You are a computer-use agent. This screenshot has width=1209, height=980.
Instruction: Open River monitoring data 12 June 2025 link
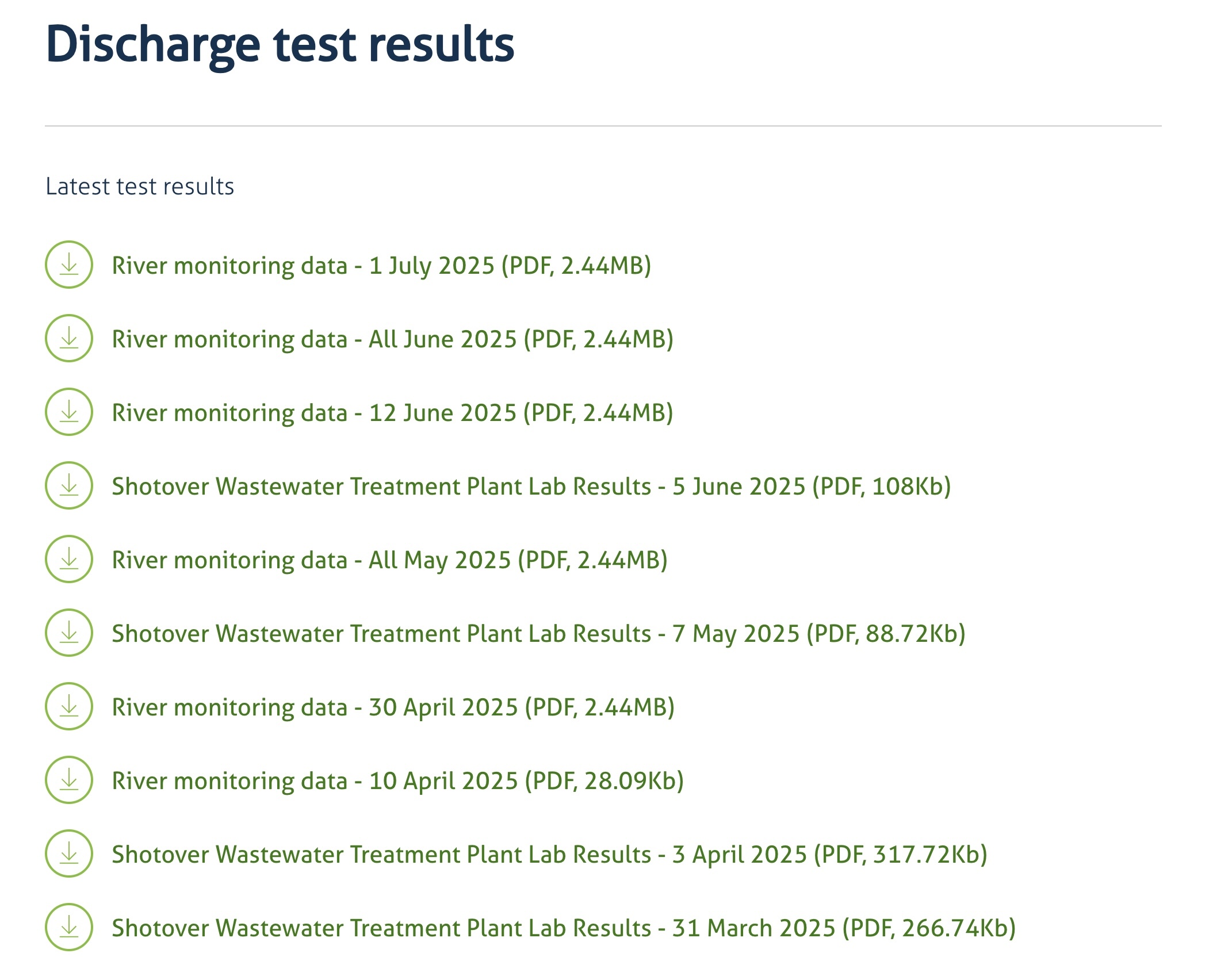392,413
